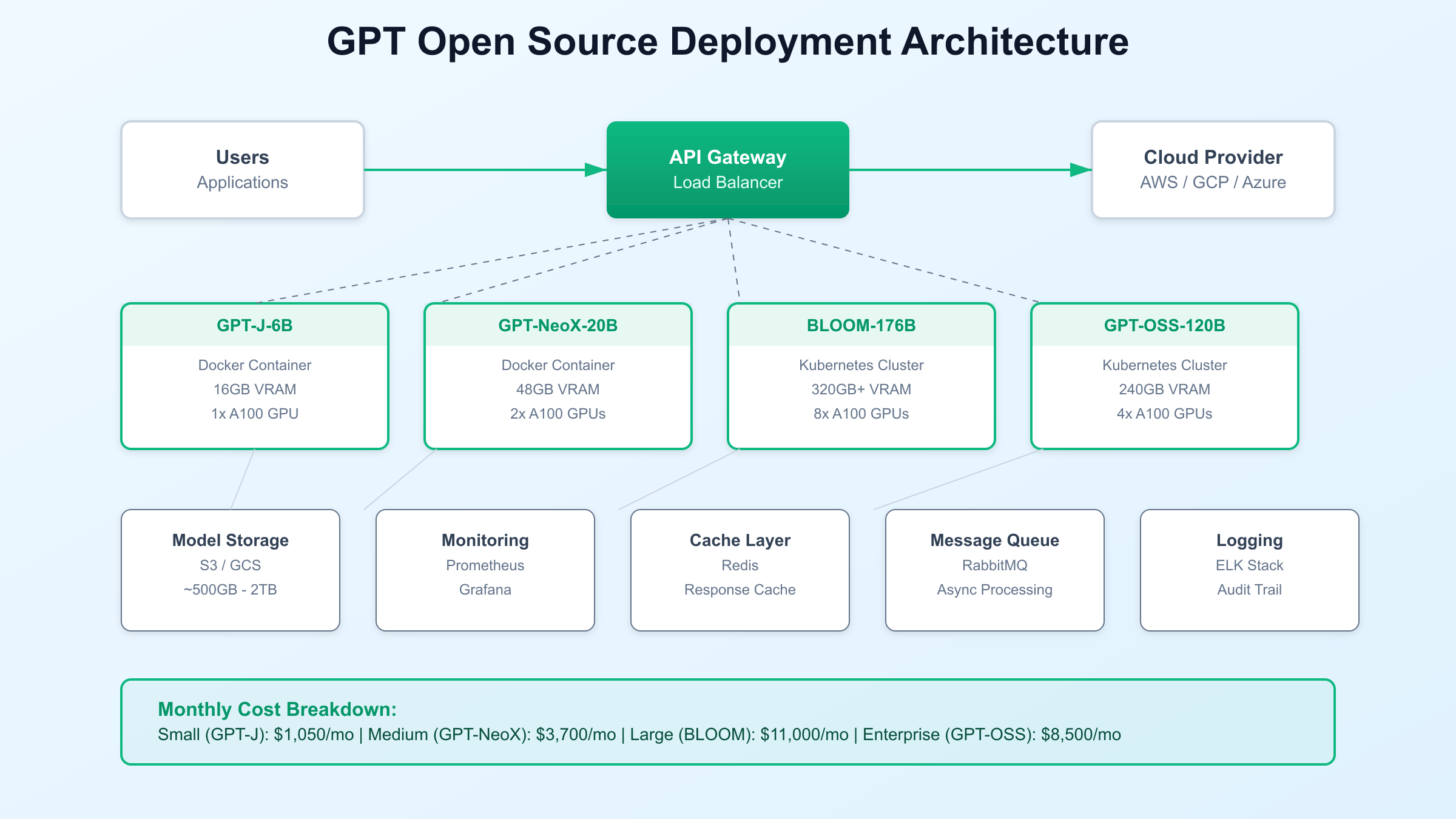The height and width of the screenshot is (819, 1456).
Task: Click 'AWS / GCP / Azure' text
Action: pyautogui.click(x=1213, y=183)
